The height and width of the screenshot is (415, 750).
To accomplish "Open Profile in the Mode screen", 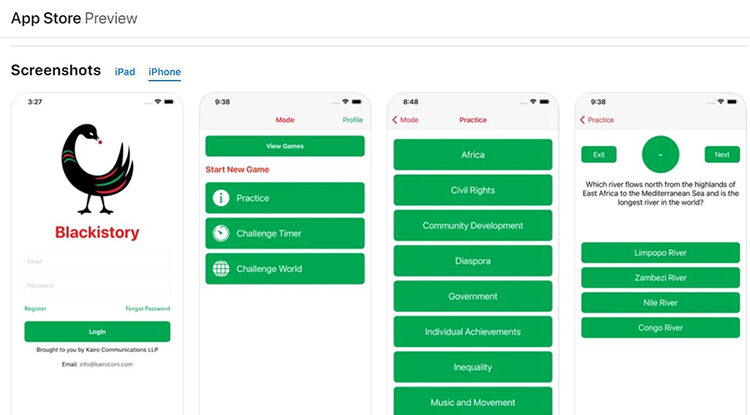I will click(x=352, y=120).
